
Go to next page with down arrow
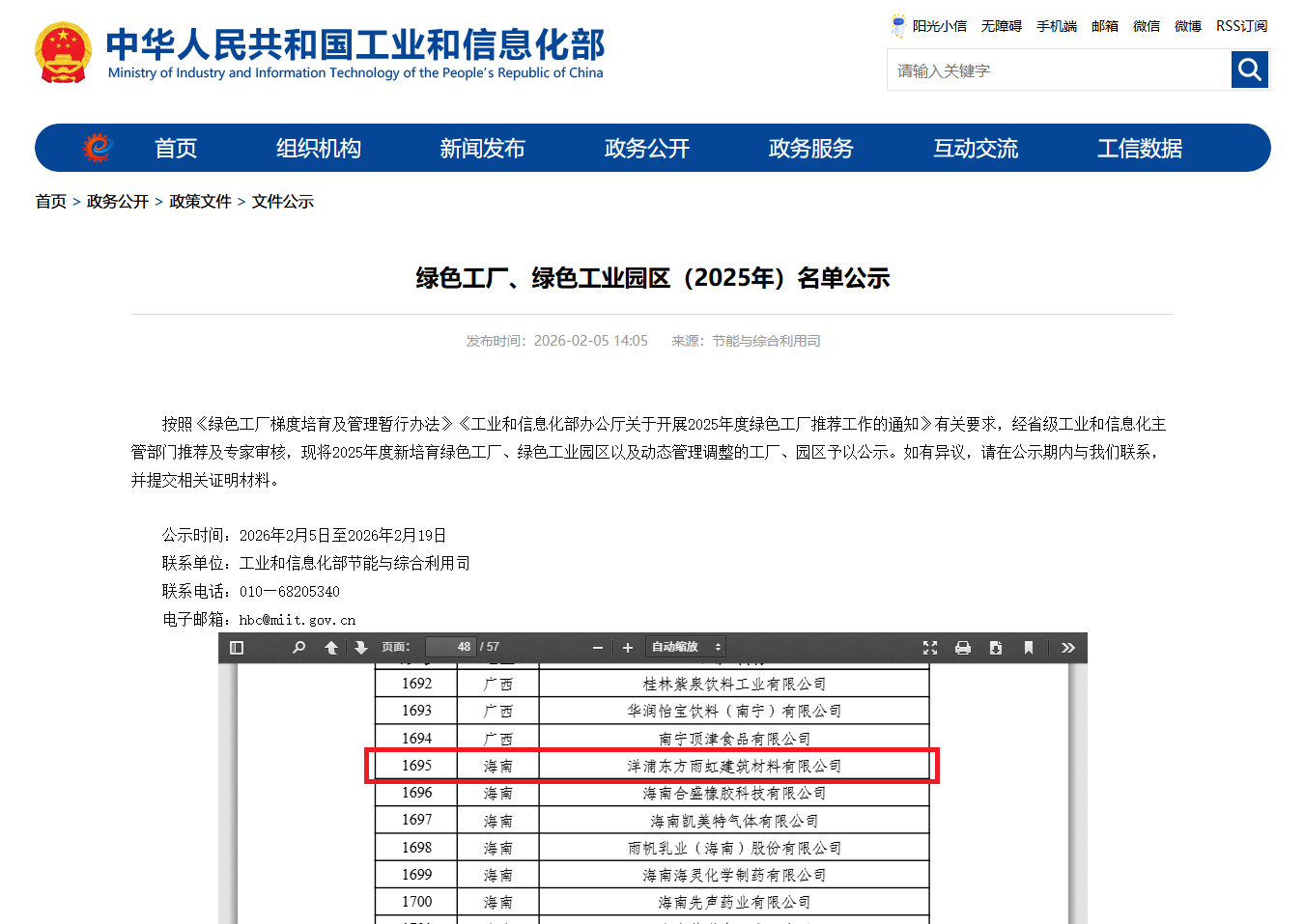360,647
